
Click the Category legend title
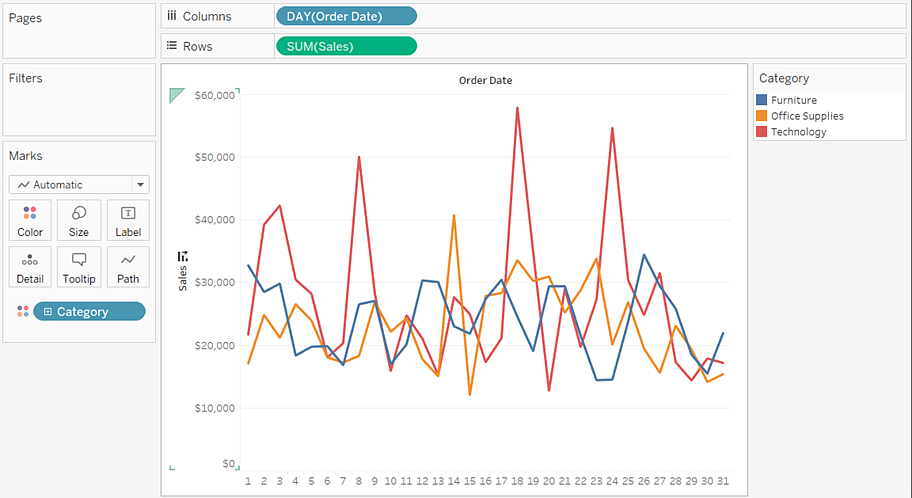coord(784,78)
